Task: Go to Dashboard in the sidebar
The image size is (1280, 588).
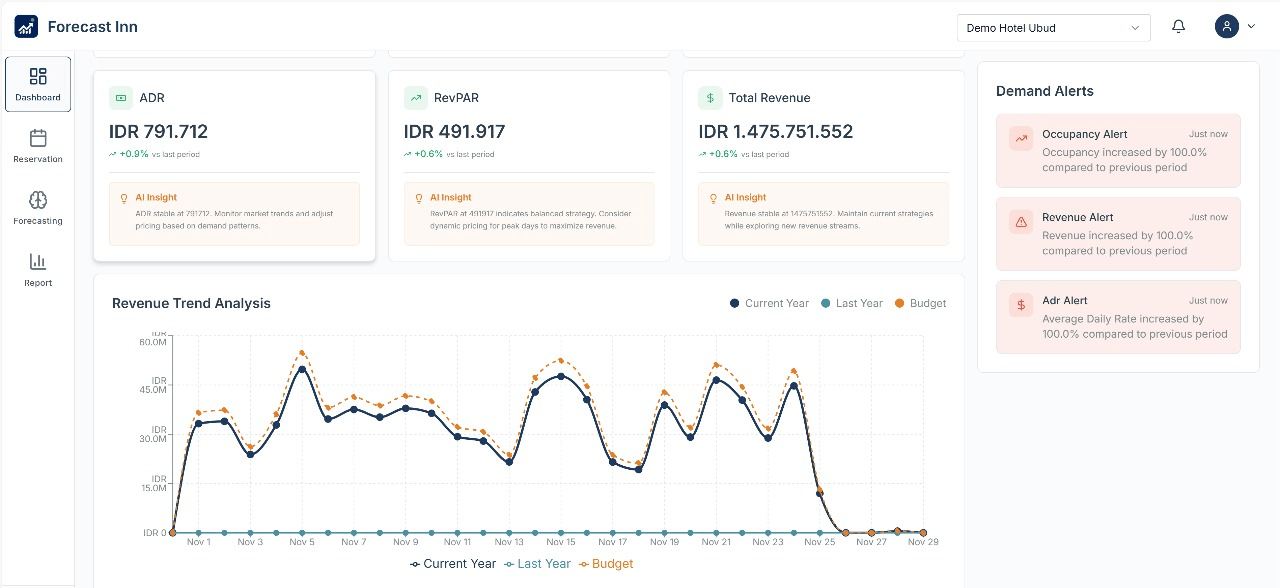Action: [38, 84]
